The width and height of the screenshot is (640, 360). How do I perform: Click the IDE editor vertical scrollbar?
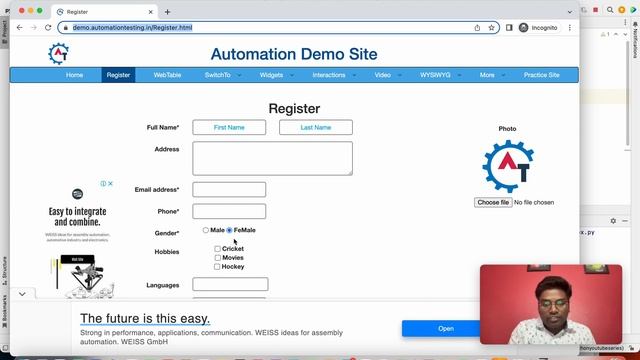[627, 93]
